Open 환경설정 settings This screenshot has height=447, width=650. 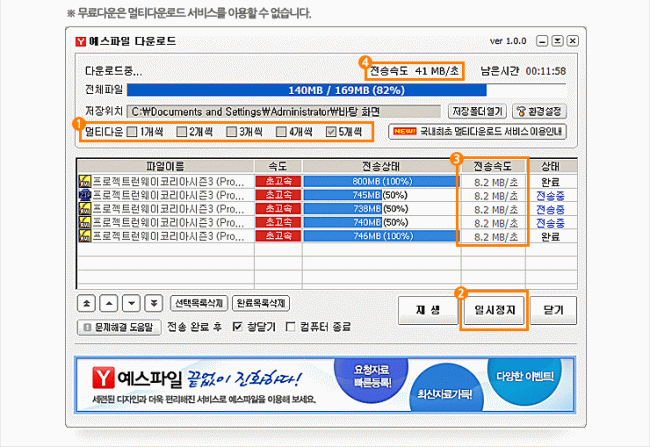[539, 112]
